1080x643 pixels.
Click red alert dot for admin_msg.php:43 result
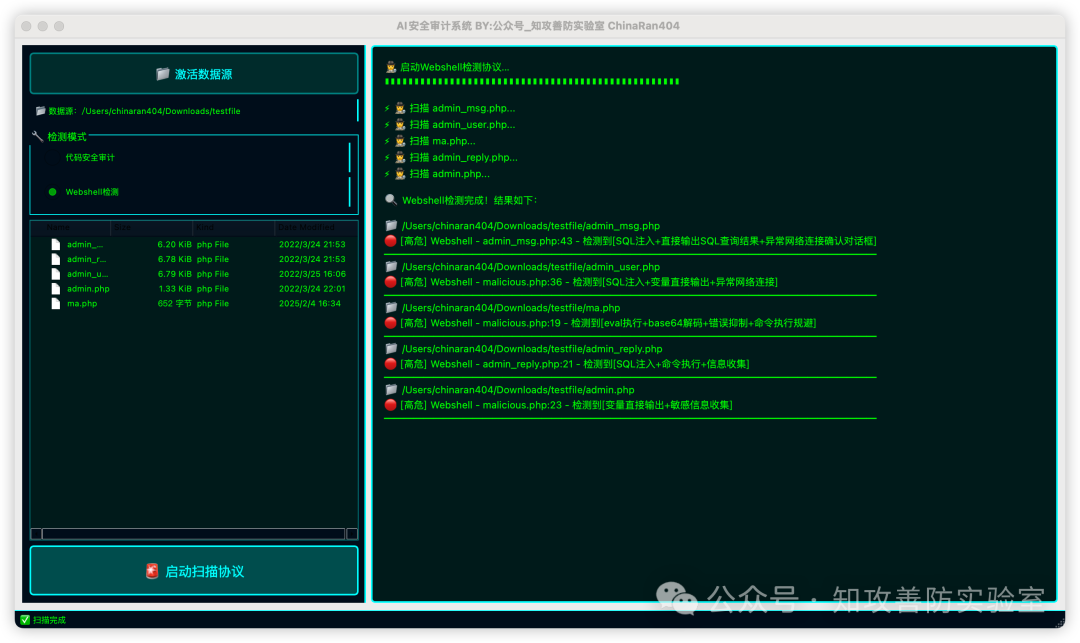click(x=391, y=241)
